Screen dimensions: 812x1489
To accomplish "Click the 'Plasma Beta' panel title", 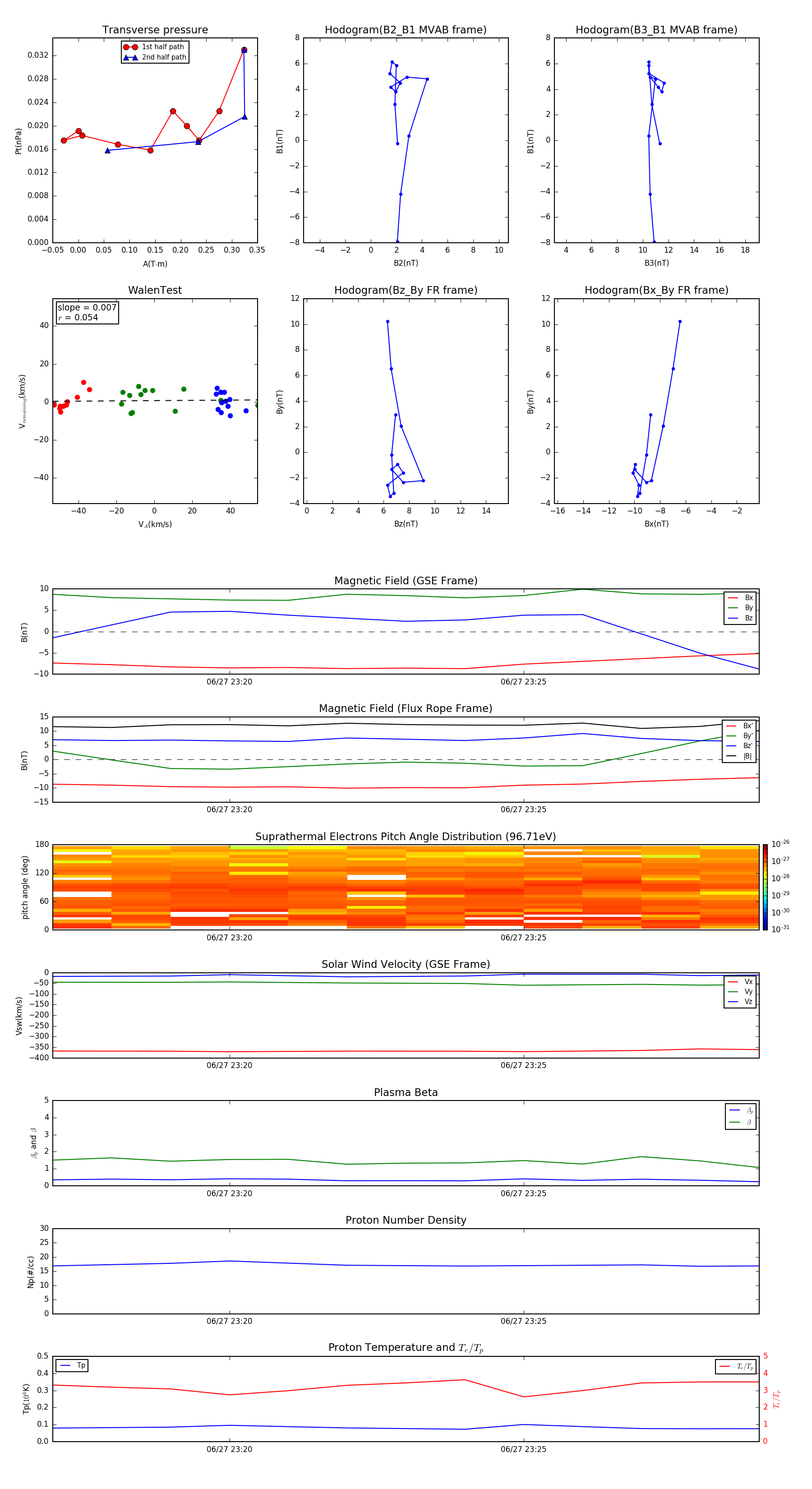I will (x=405, y=1092).
